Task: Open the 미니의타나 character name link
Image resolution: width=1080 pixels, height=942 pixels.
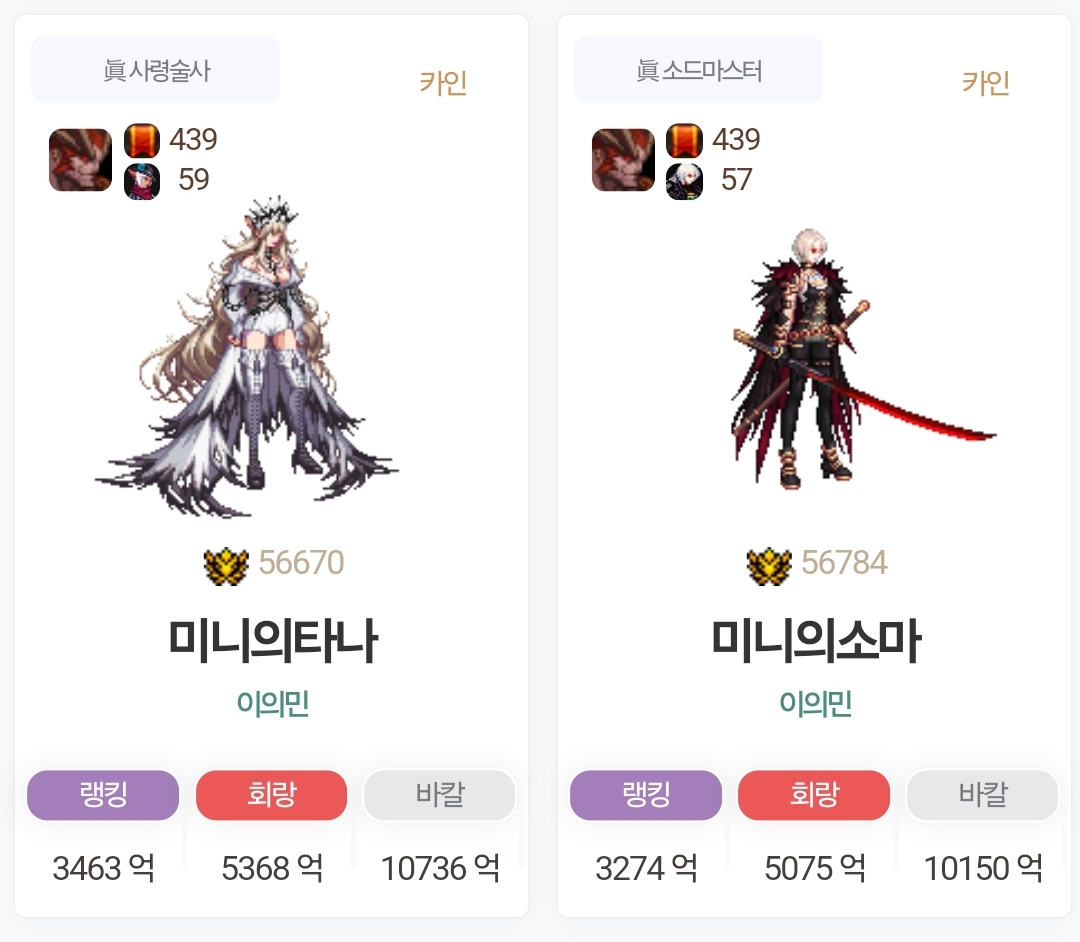Action: point(273,641)
